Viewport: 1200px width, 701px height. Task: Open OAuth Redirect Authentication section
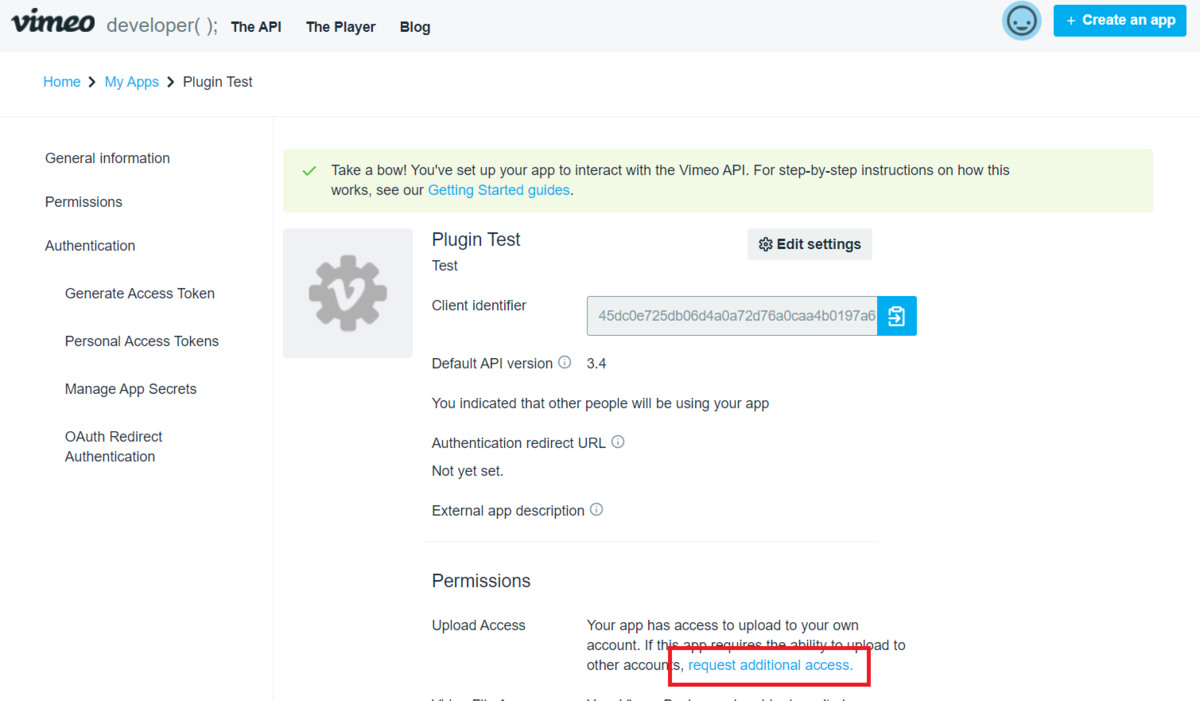point(114,447)
